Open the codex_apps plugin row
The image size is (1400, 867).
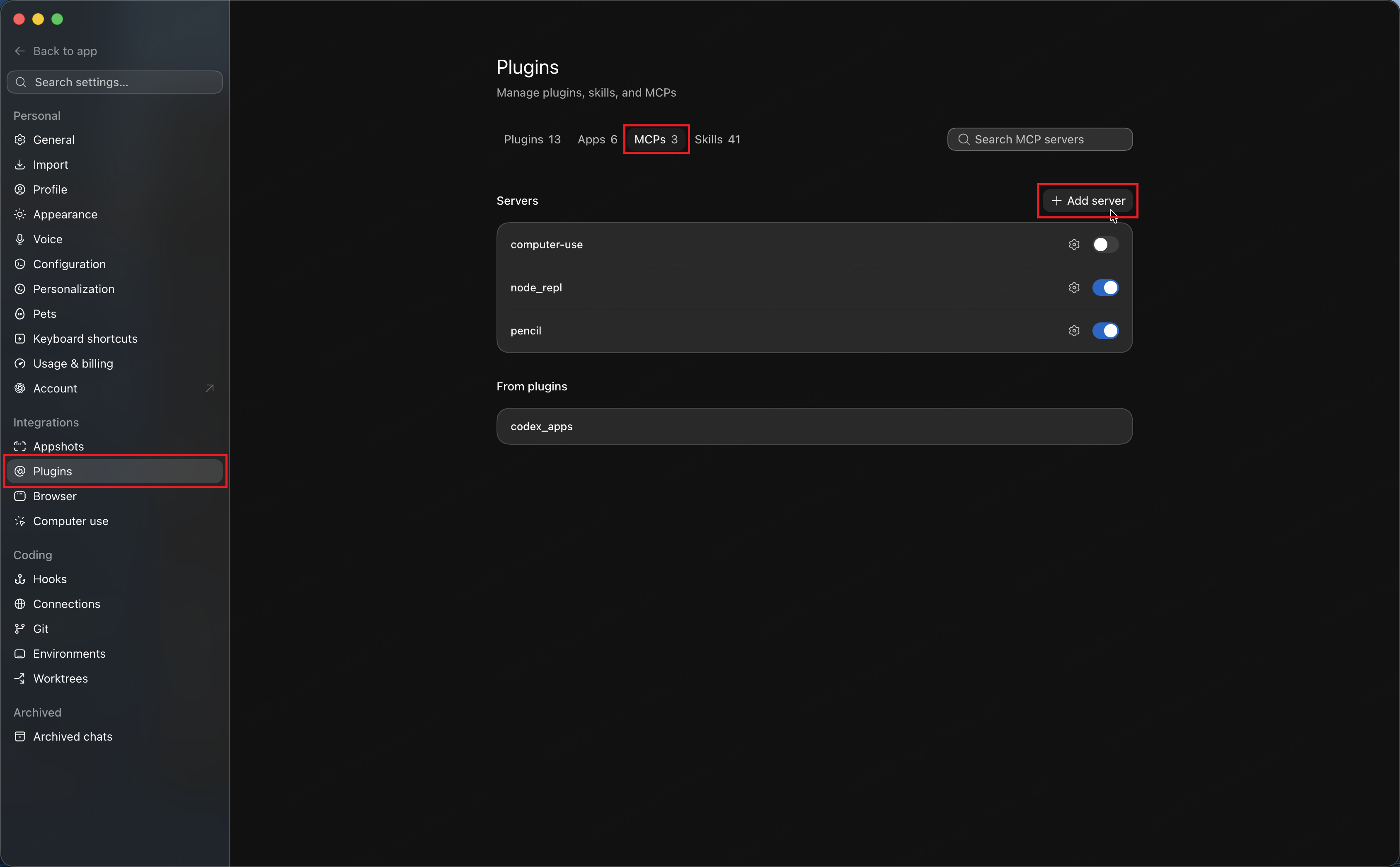pos(814,426)
